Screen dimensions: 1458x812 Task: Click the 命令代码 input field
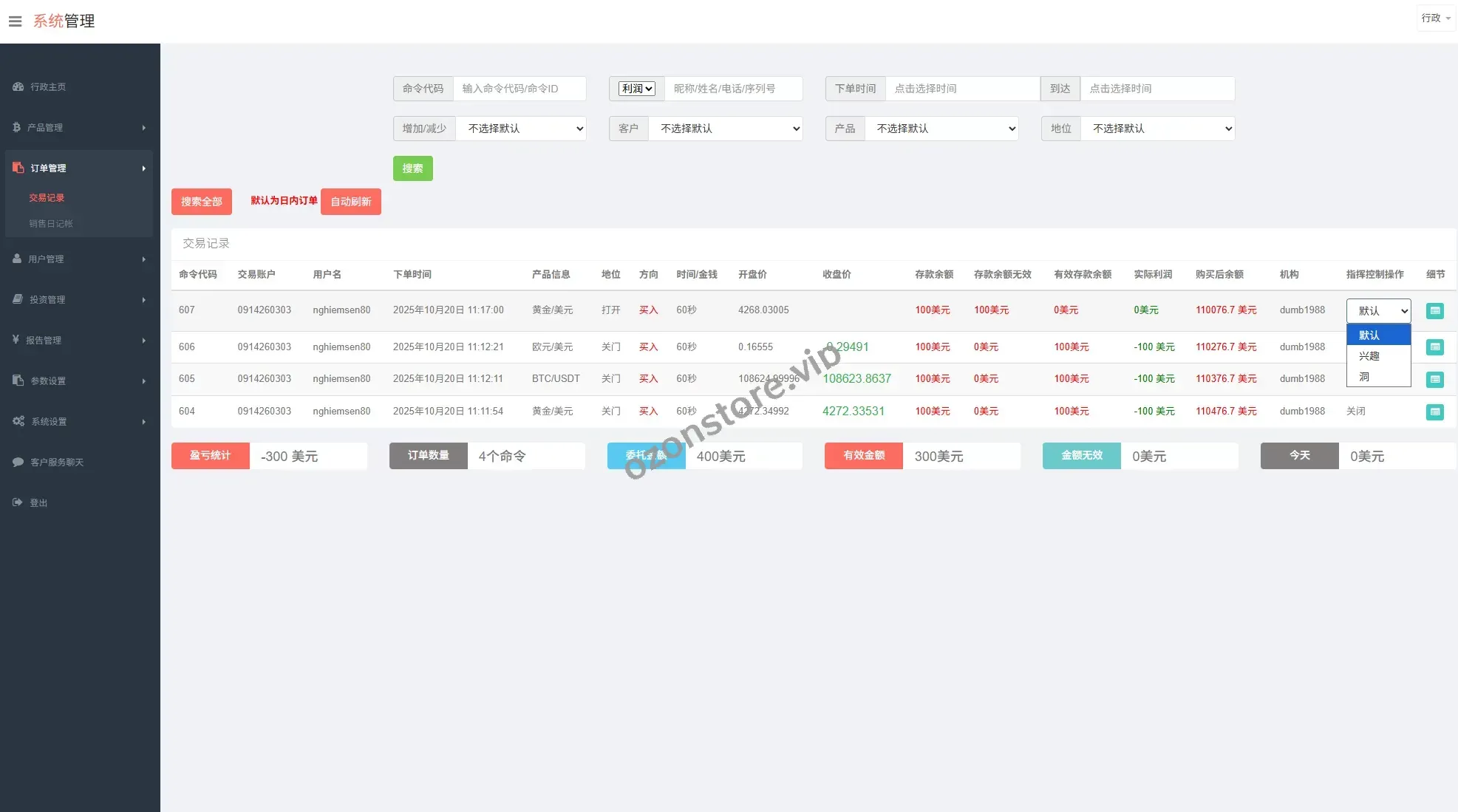point(520,89)
